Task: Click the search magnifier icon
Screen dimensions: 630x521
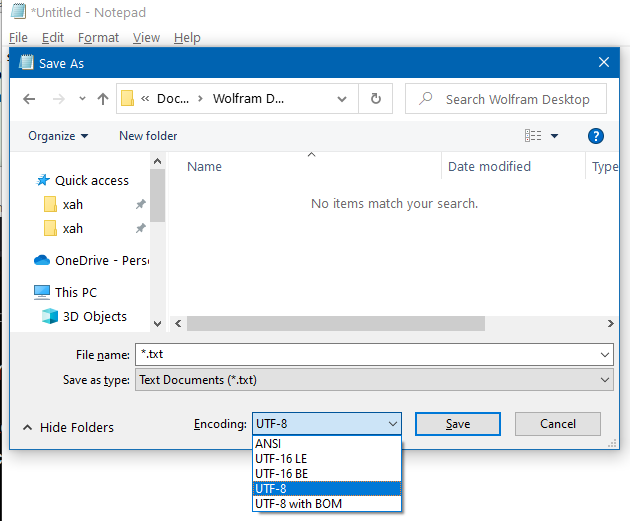Action: pos(425,98)
